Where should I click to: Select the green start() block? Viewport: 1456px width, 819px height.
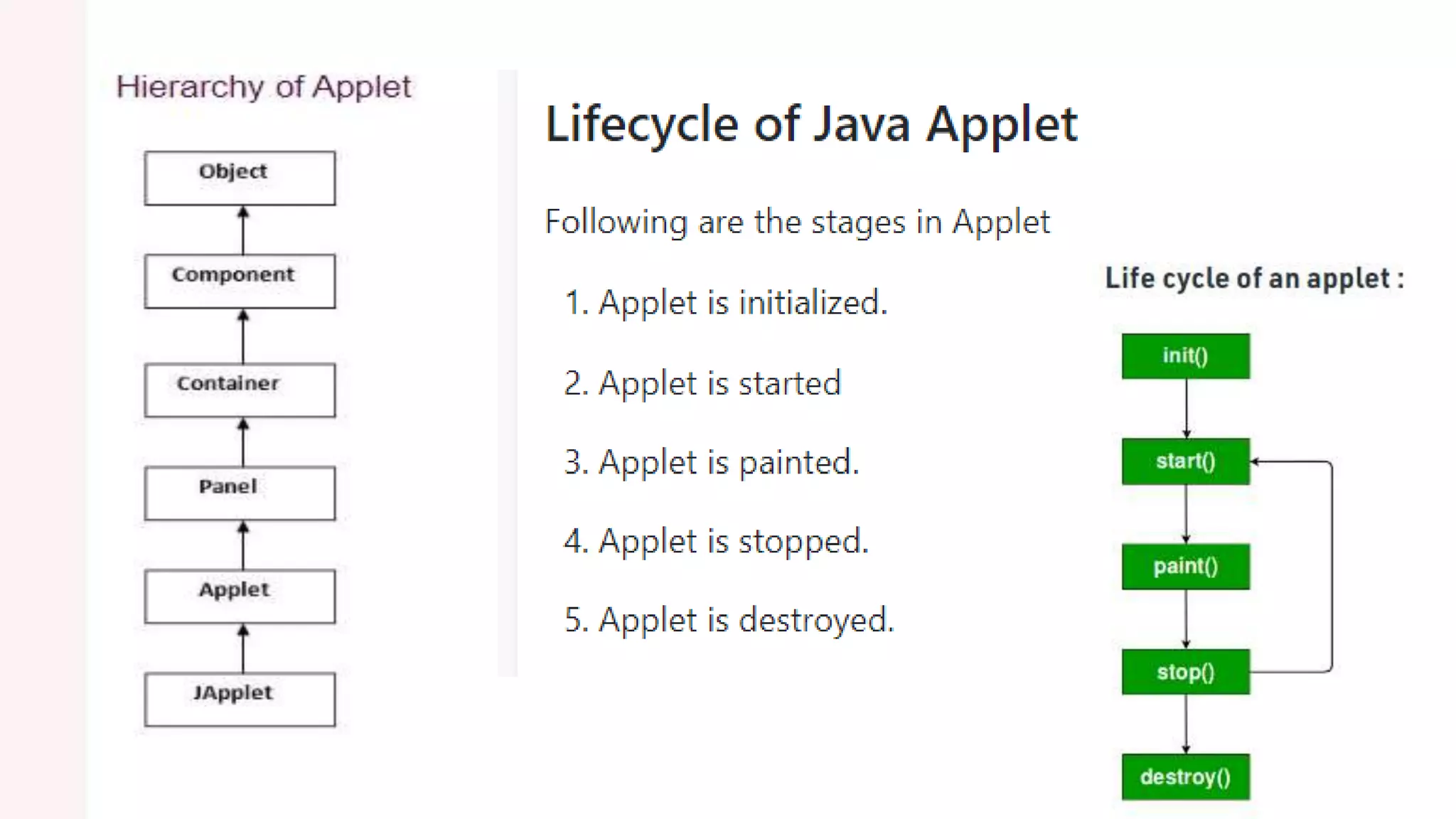1185,461
